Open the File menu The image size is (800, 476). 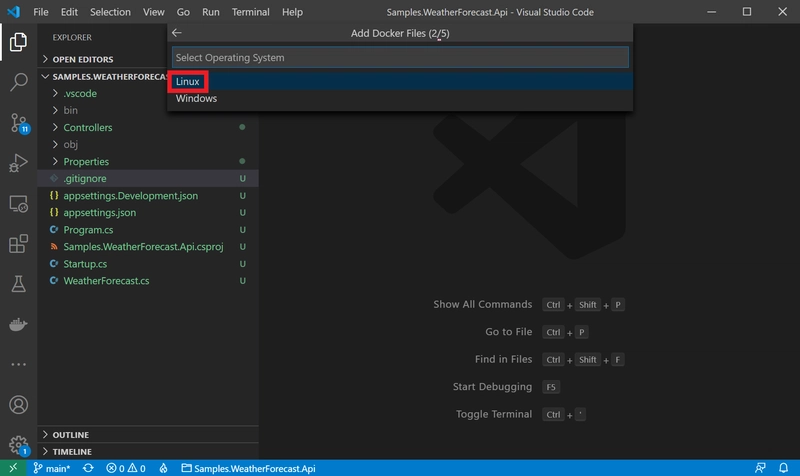coord(40,12)
